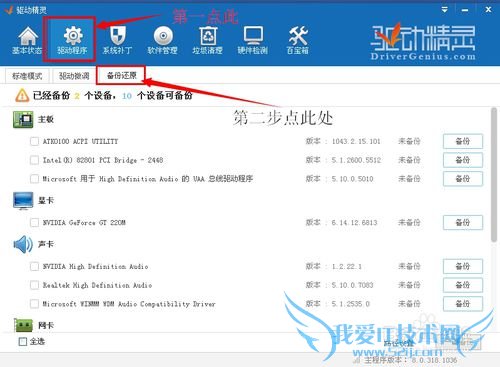Click version 6.14.12.6813 text

pos(354,222)
